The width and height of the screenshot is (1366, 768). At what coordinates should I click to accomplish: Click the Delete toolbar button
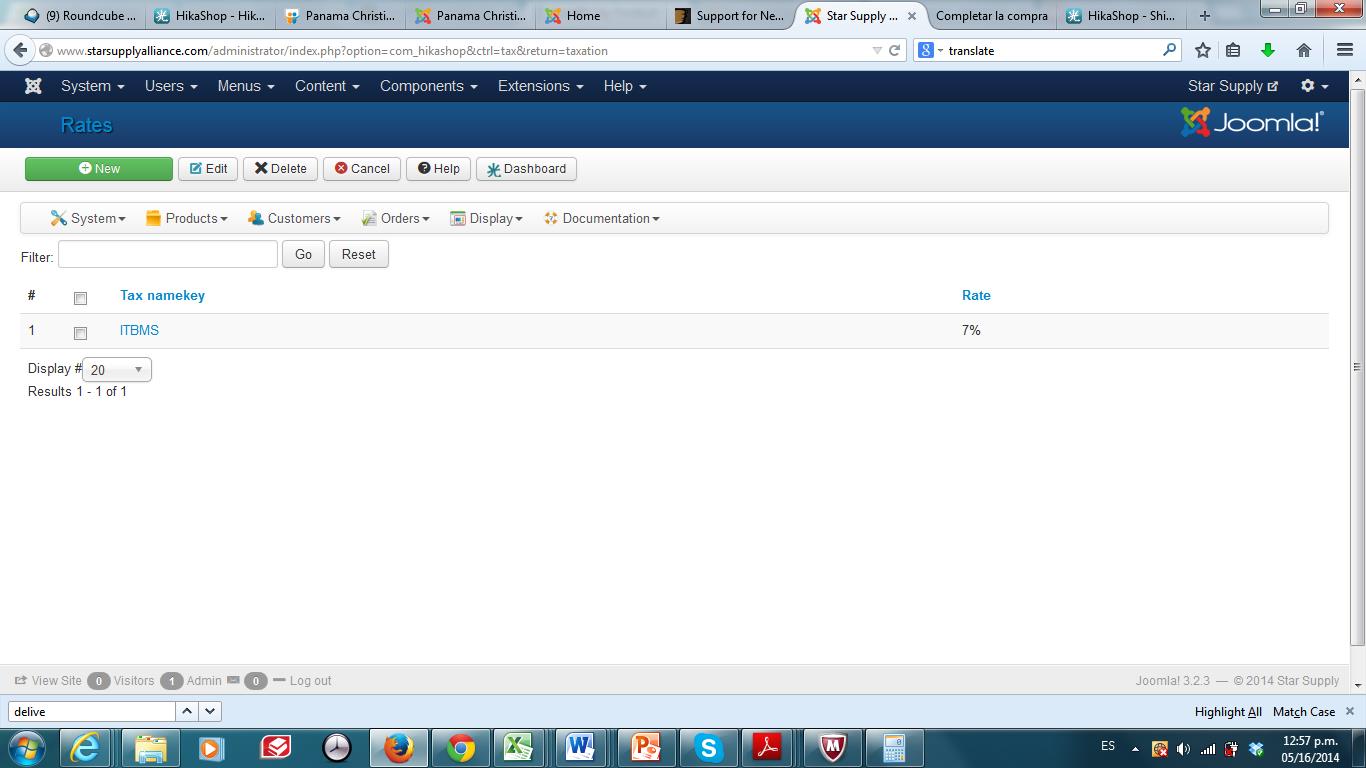[x=280, y=169]
